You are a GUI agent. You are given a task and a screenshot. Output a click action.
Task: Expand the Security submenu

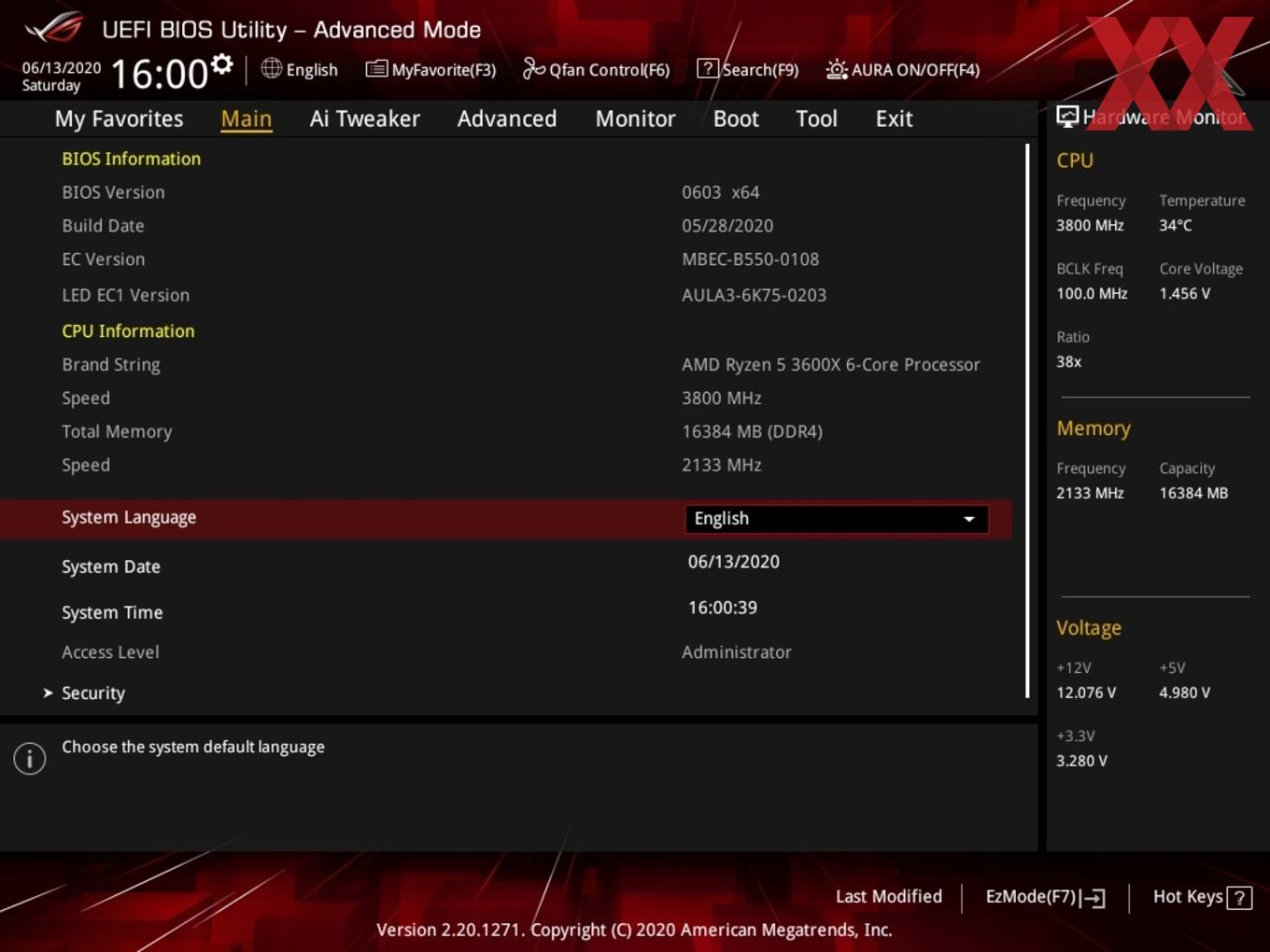pyautogui.click(x=92, y=693)
